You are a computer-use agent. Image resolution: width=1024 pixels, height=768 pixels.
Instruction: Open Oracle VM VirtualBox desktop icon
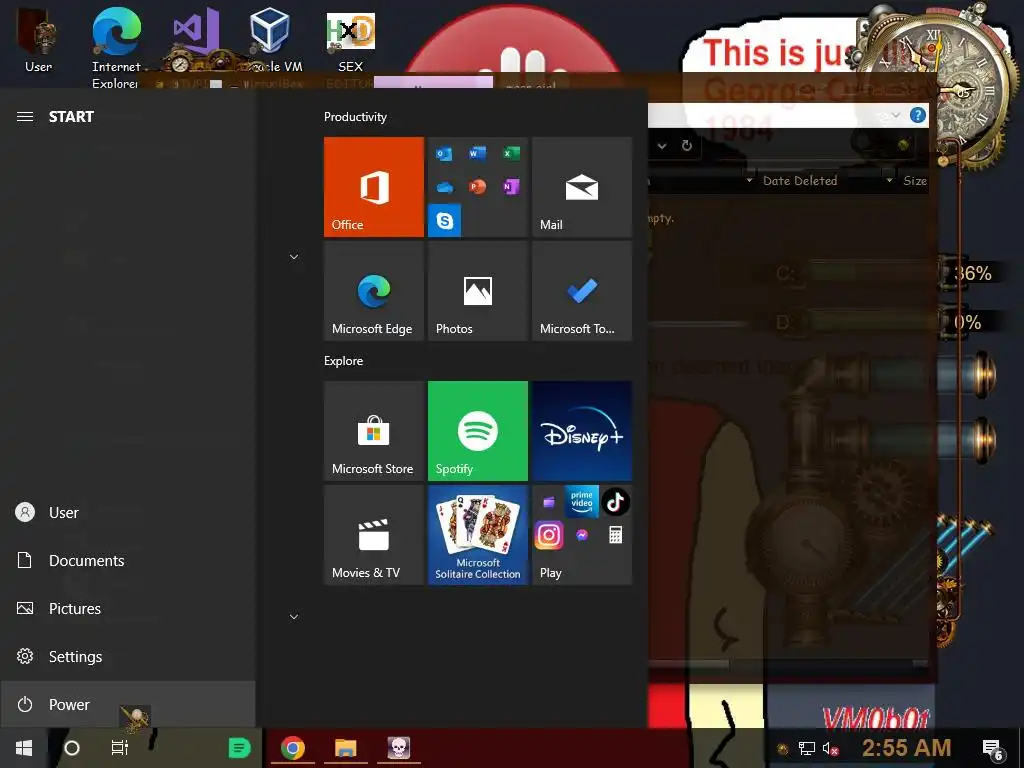click(270, 40)
